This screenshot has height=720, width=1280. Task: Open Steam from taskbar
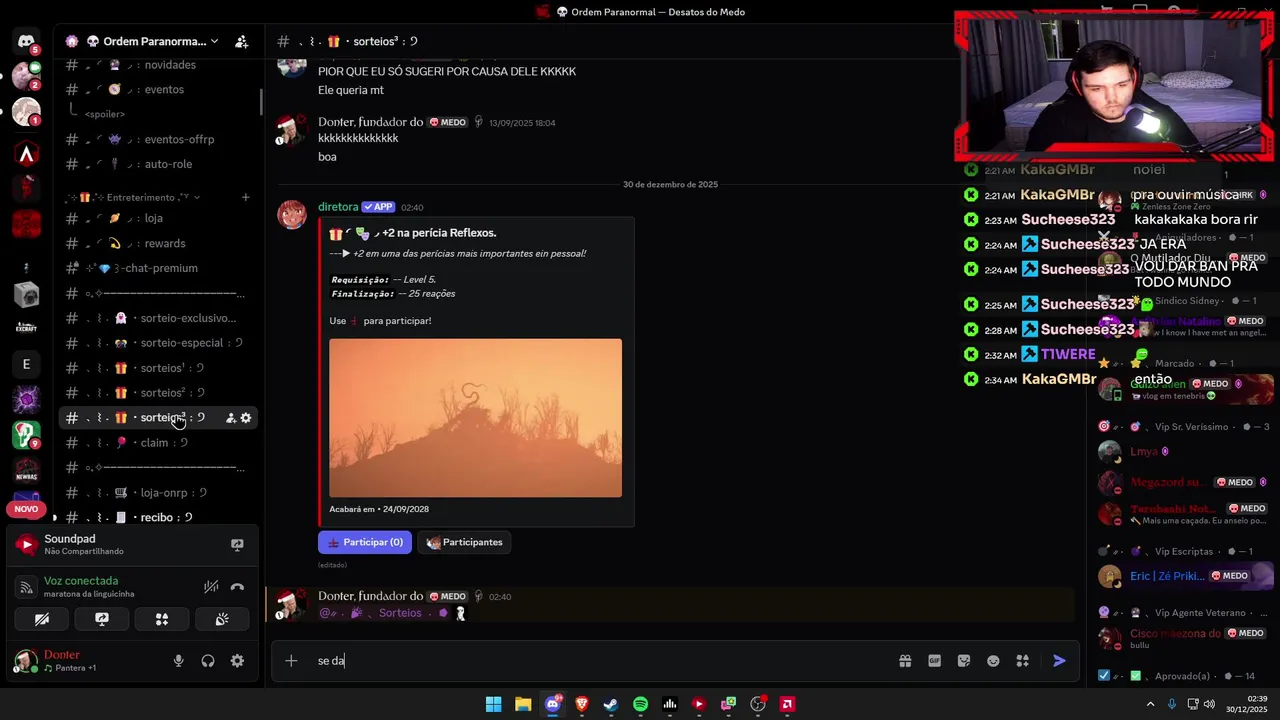coord(611,704)
